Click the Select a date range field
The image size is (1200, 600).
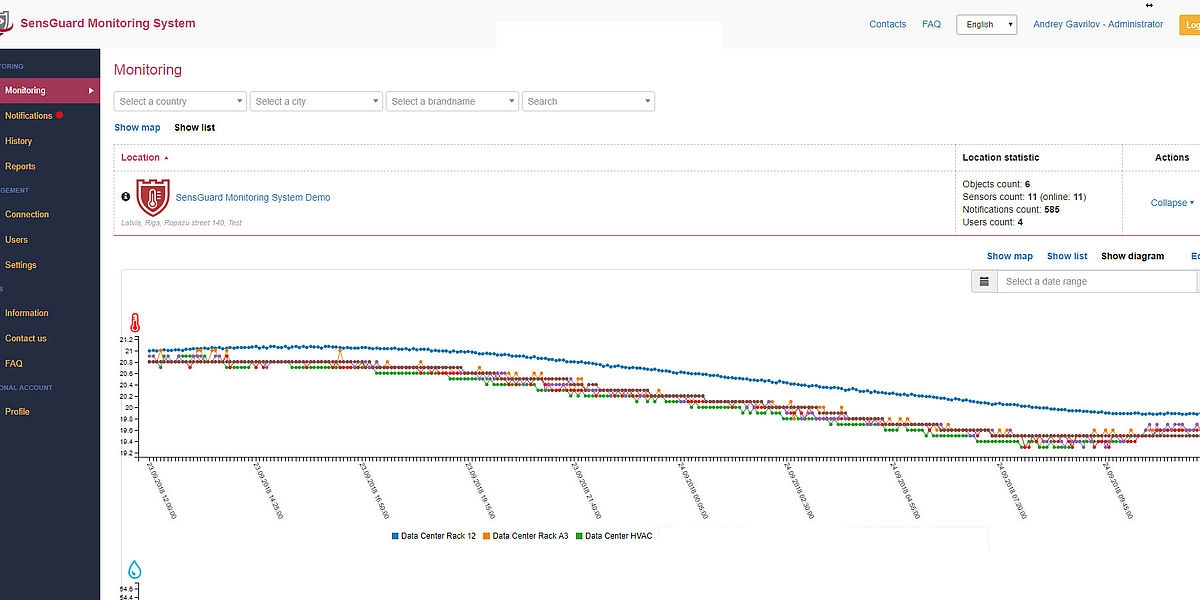pos(1095,282)
